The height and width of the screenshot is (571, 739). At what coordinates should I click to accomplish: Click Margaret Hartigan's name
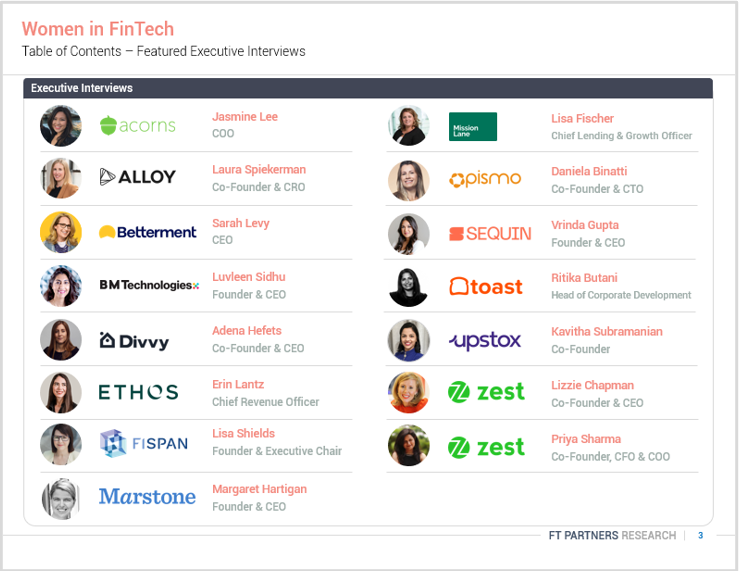pyautogui.click(x=259, y=489)
